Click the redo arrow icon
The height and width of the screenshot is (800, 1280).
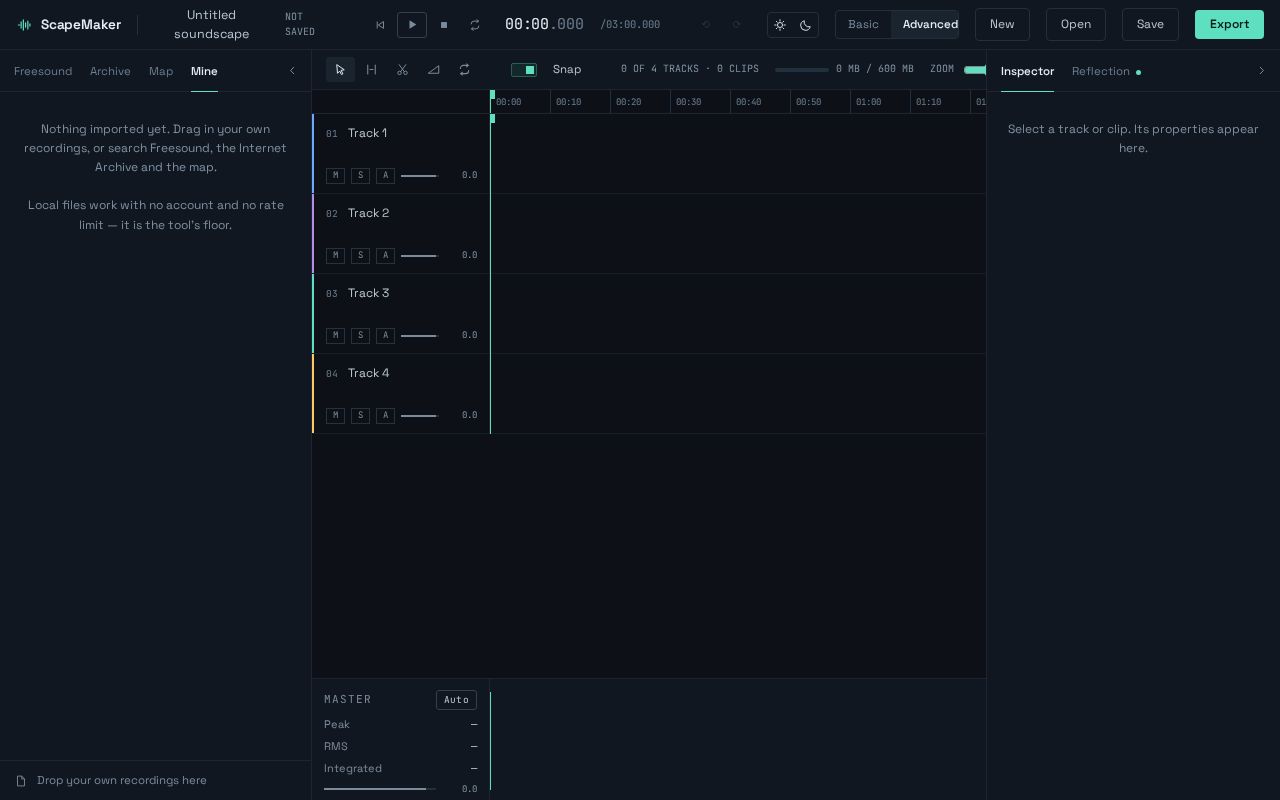pyautogui.click(x=737, y=25)
